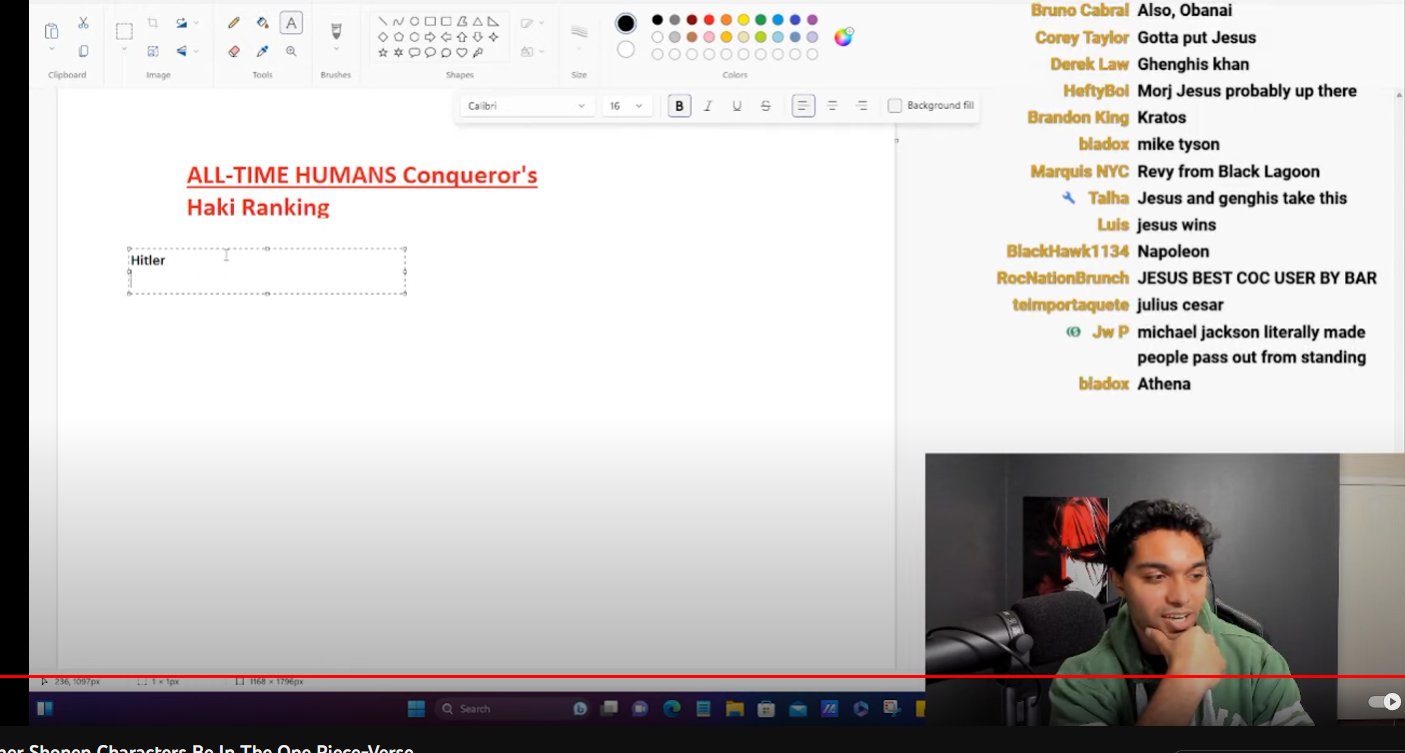Choose the red color swatch
Screen dimensions: 1405x753
pyautogui.click(x=709, y=20)
